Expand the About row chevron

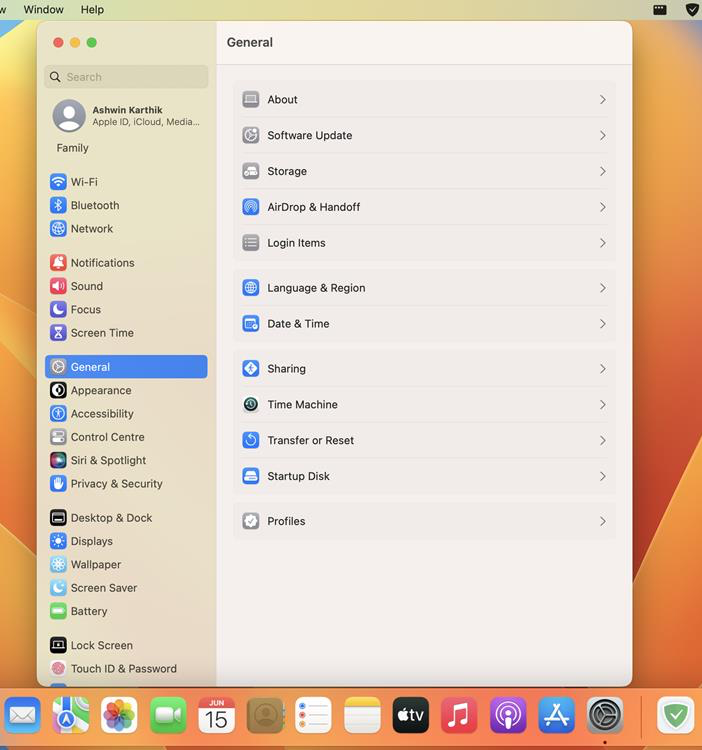tap(602, 100)
